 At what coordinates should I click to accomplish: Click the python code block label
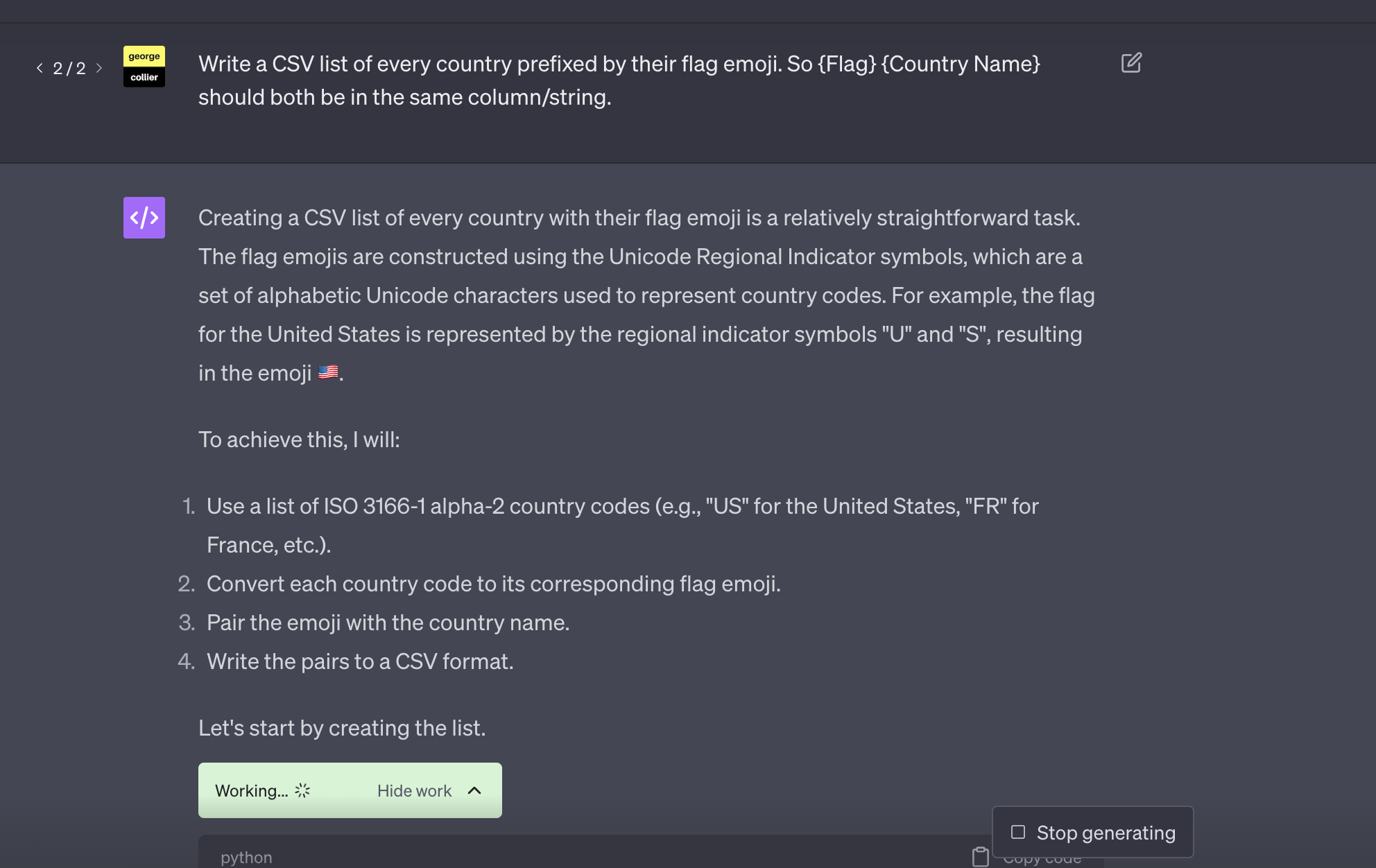click(x=246, y=858)
